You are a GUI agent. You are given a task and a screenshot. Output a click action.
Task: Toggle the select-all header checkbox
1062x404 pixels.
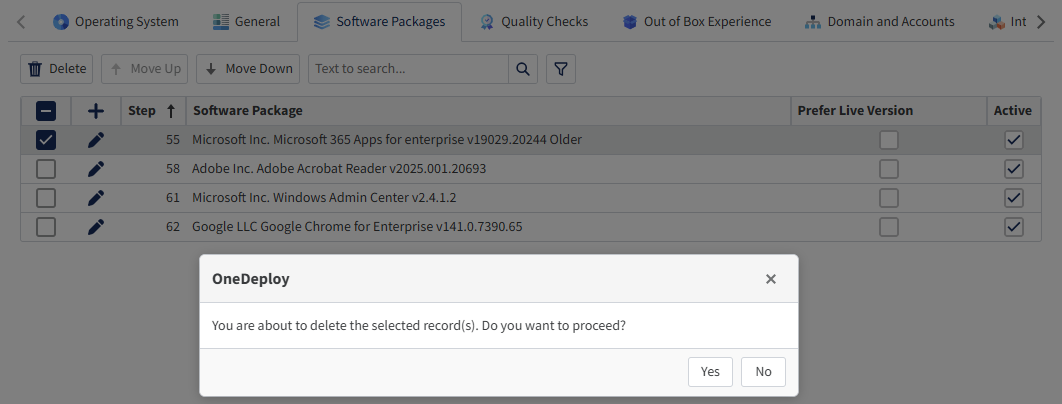[46, 111]
